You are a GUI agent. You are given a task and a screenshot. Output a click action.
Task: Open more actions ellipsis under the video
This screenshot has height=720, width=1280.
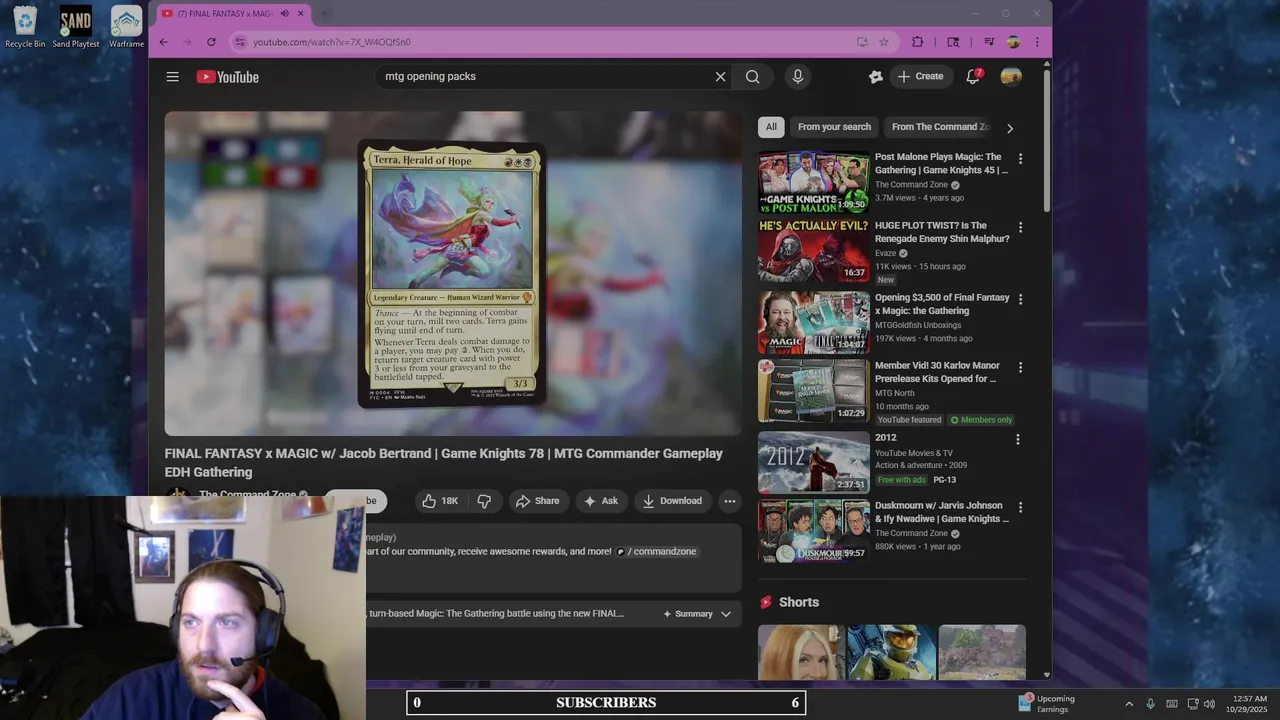pos(730,501)
